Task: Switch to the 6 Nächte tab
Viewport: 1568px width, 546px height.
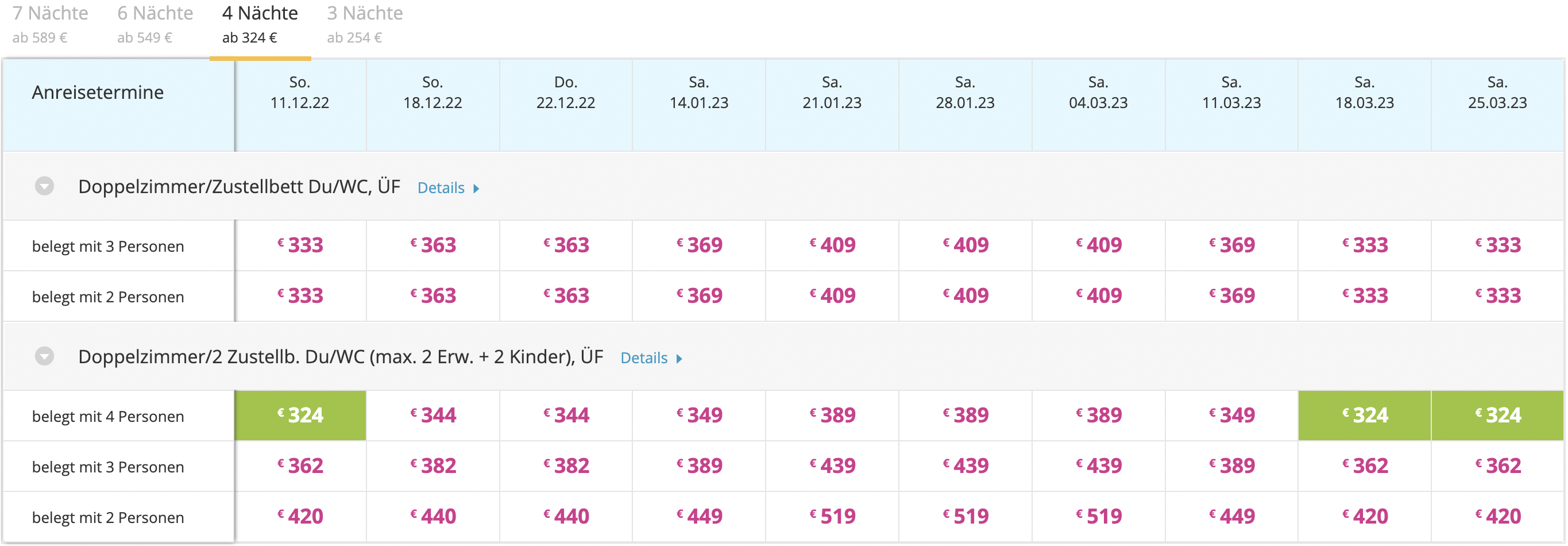Action: coord(155,24)
